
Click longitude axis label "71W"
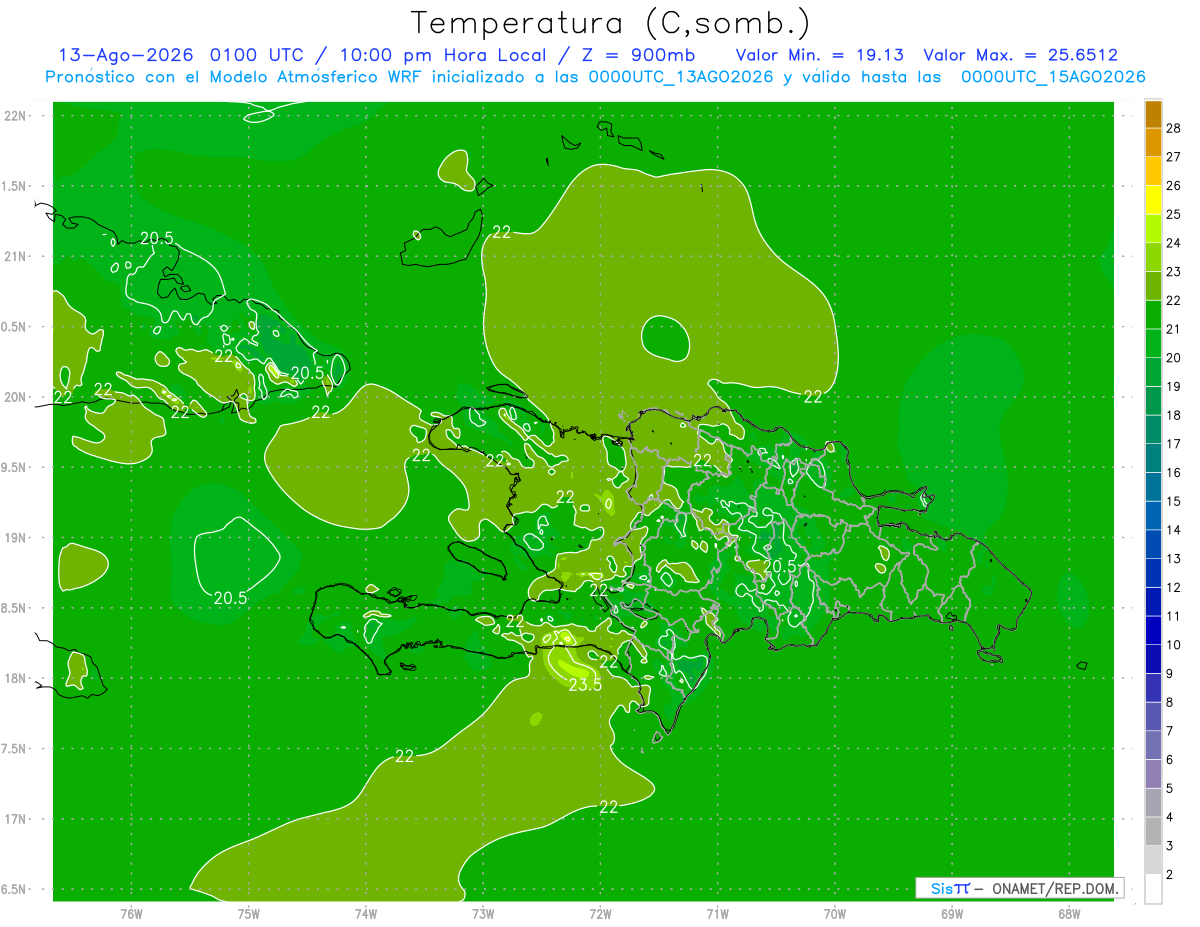coord(717,913)
